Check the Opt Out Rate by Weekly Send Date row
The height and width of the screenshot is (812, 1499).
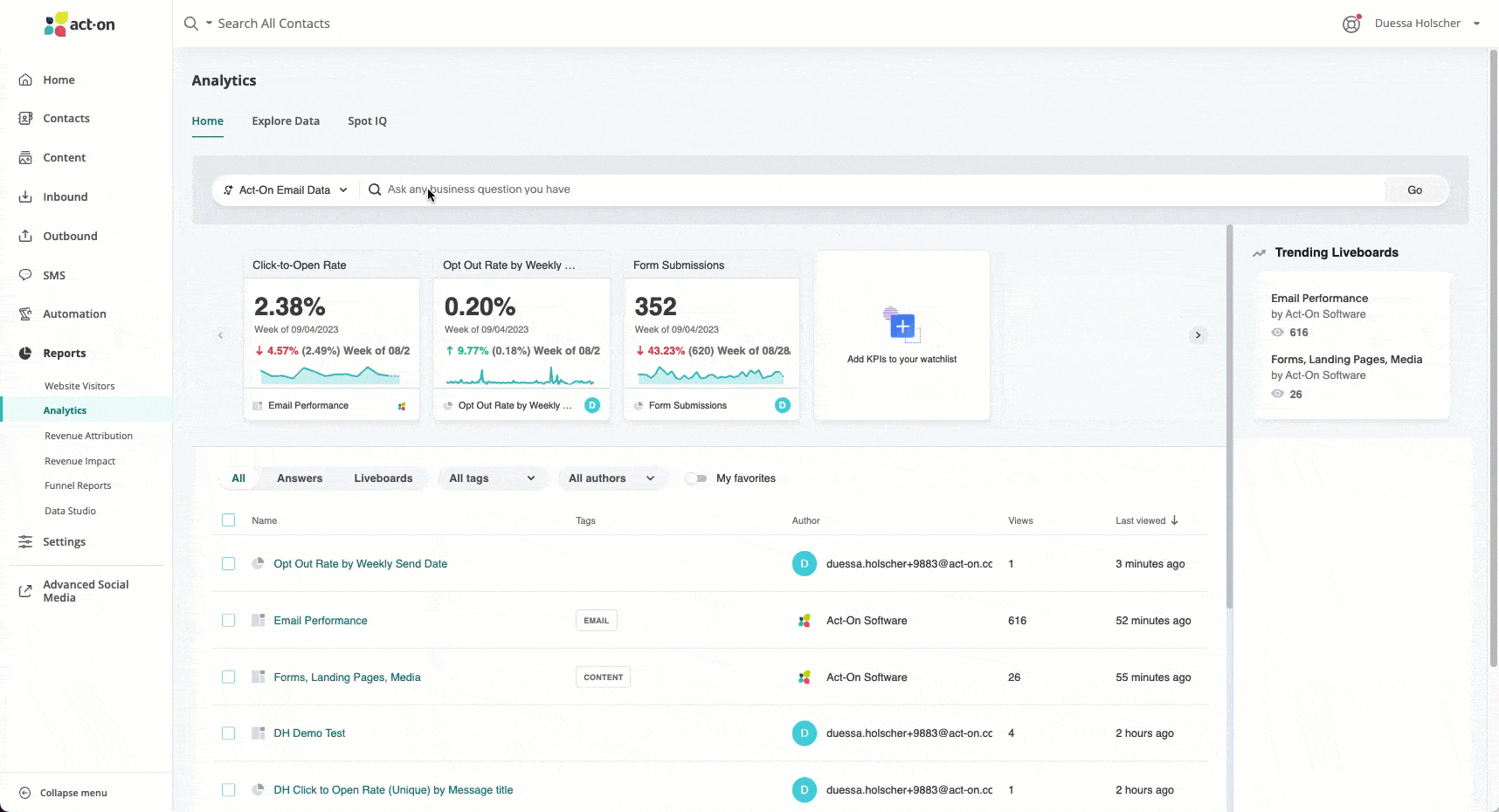(x=229, y=564)
